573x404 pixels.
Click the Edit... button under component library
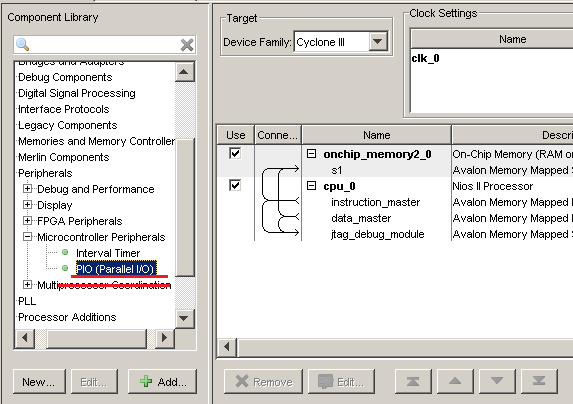tap(94, 382)
